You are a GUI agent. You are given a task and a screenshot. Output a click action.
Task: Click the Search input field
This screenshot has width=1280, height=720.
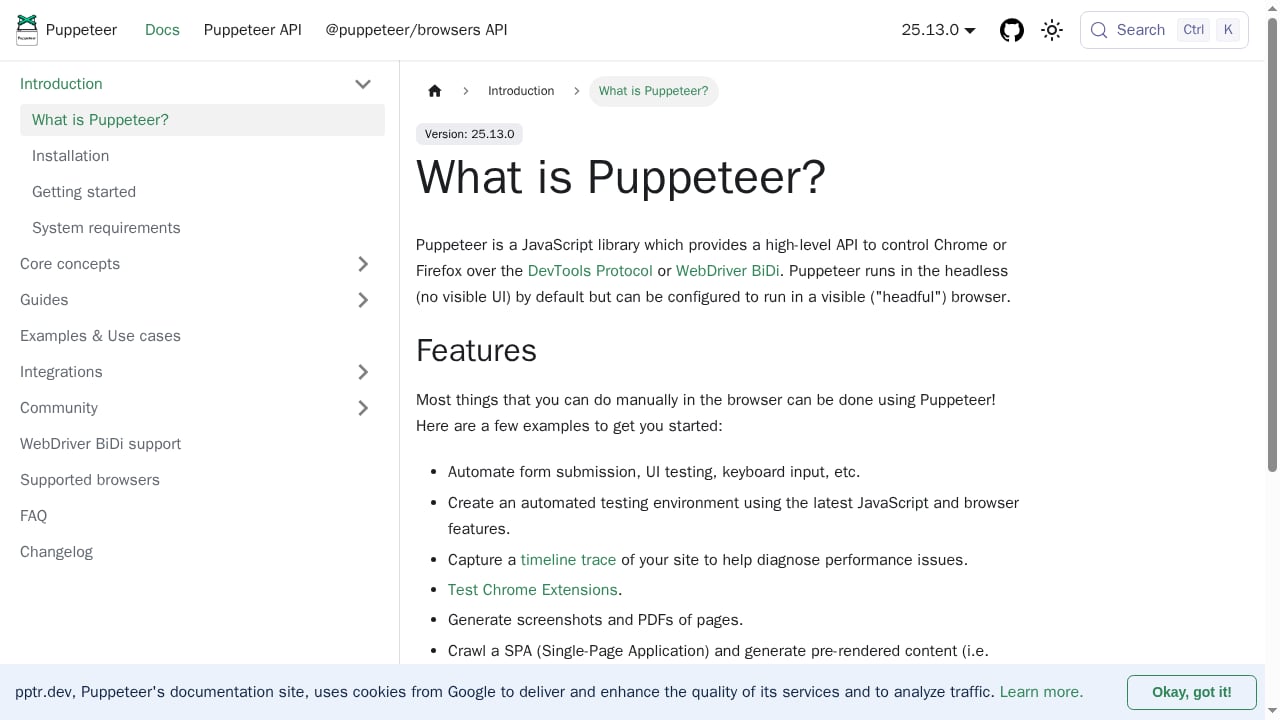point(1164,30)
